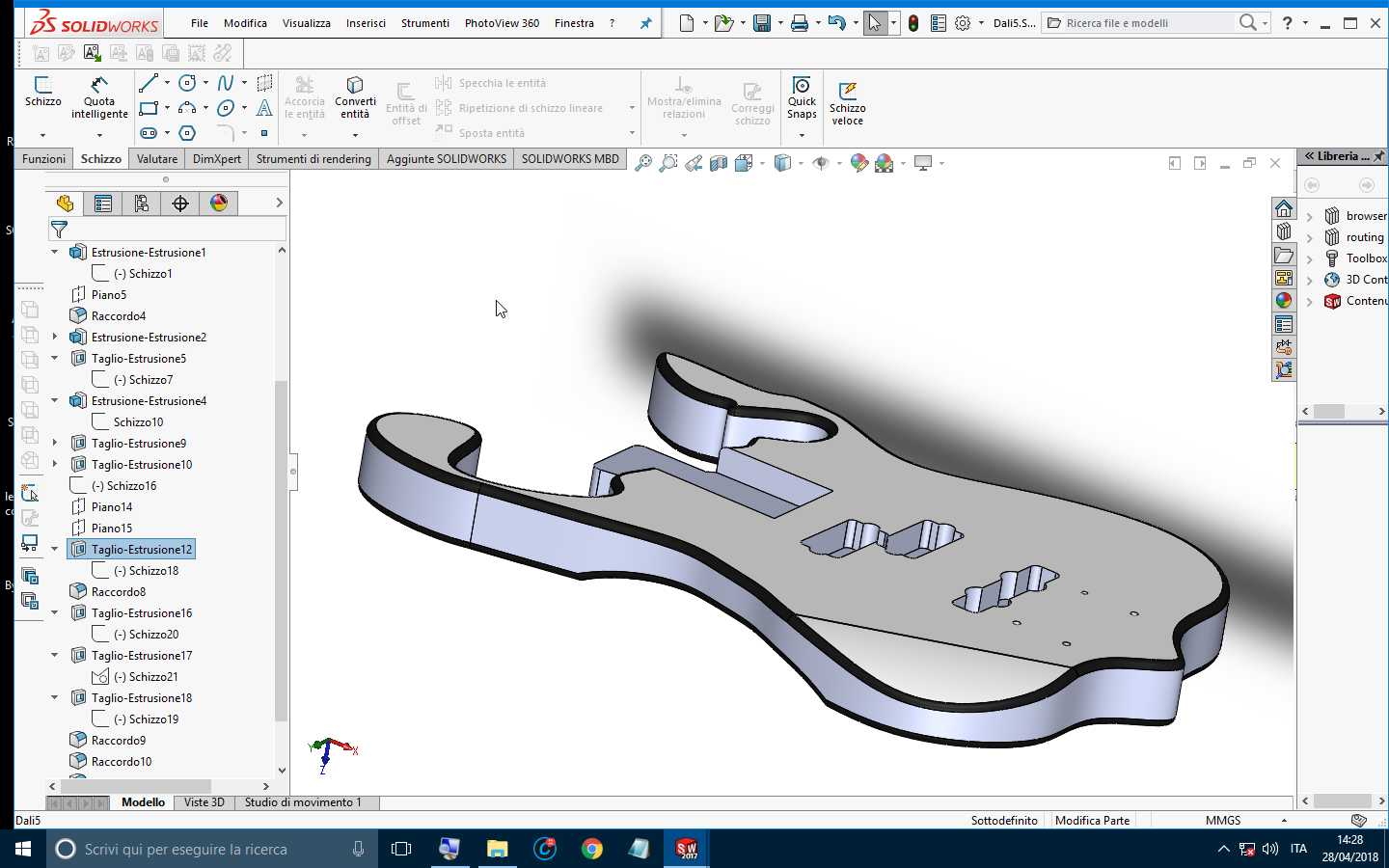This screenshot has width=1389, height=868.
Task: Click the SOLIDWORKS 2017 taskbar icon
Action: [687, 849]
